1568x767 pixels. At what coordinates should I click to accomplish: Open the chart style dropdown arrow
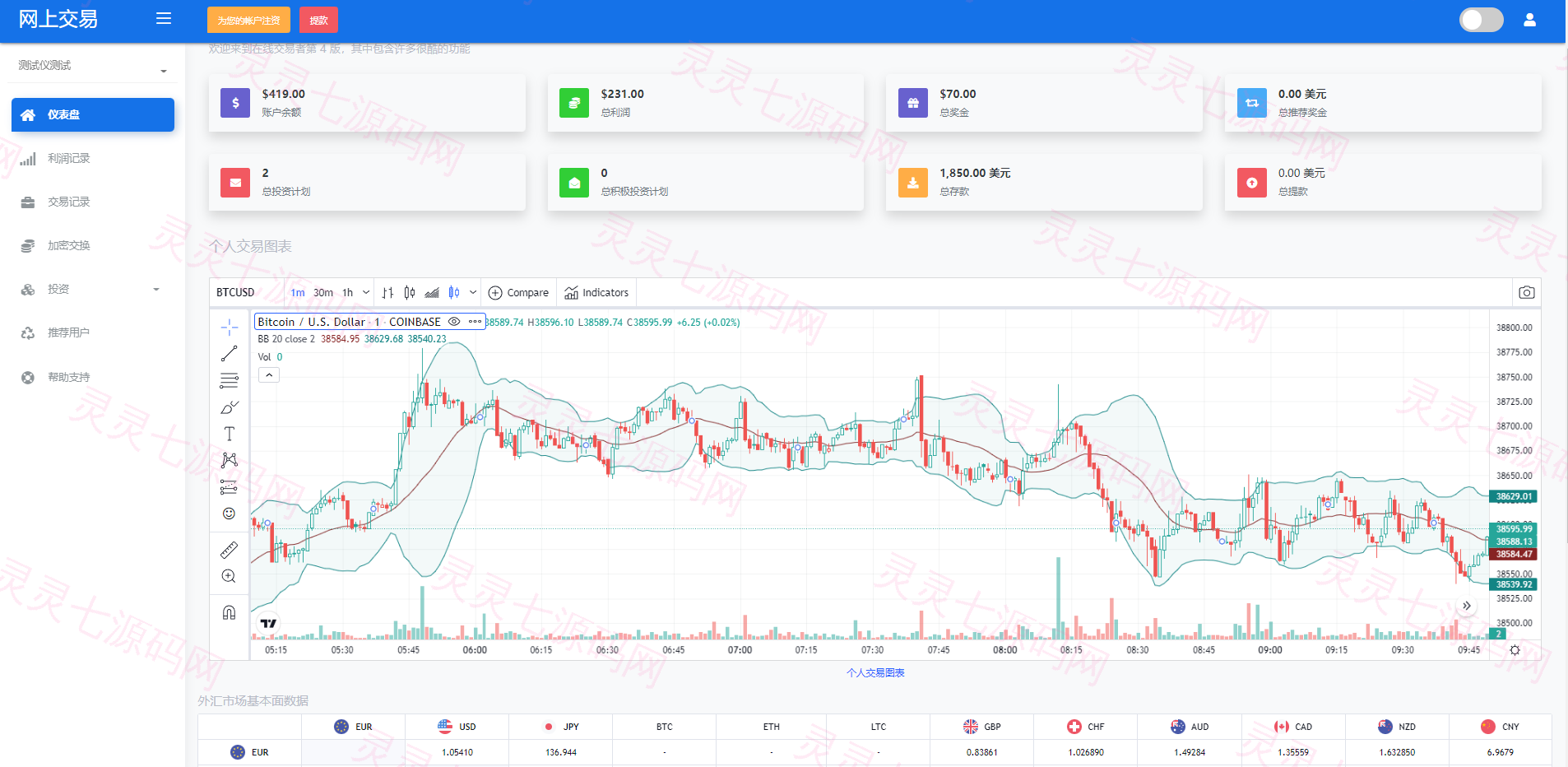click(473, 292)
